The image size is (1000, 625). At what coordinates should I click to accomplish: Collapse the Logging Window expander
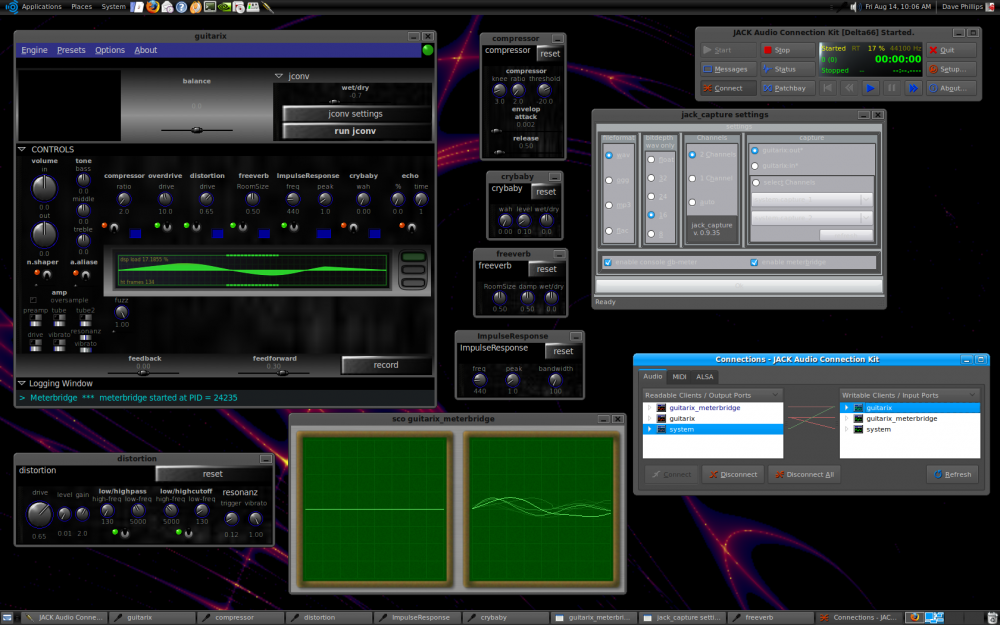pos(22,383)
